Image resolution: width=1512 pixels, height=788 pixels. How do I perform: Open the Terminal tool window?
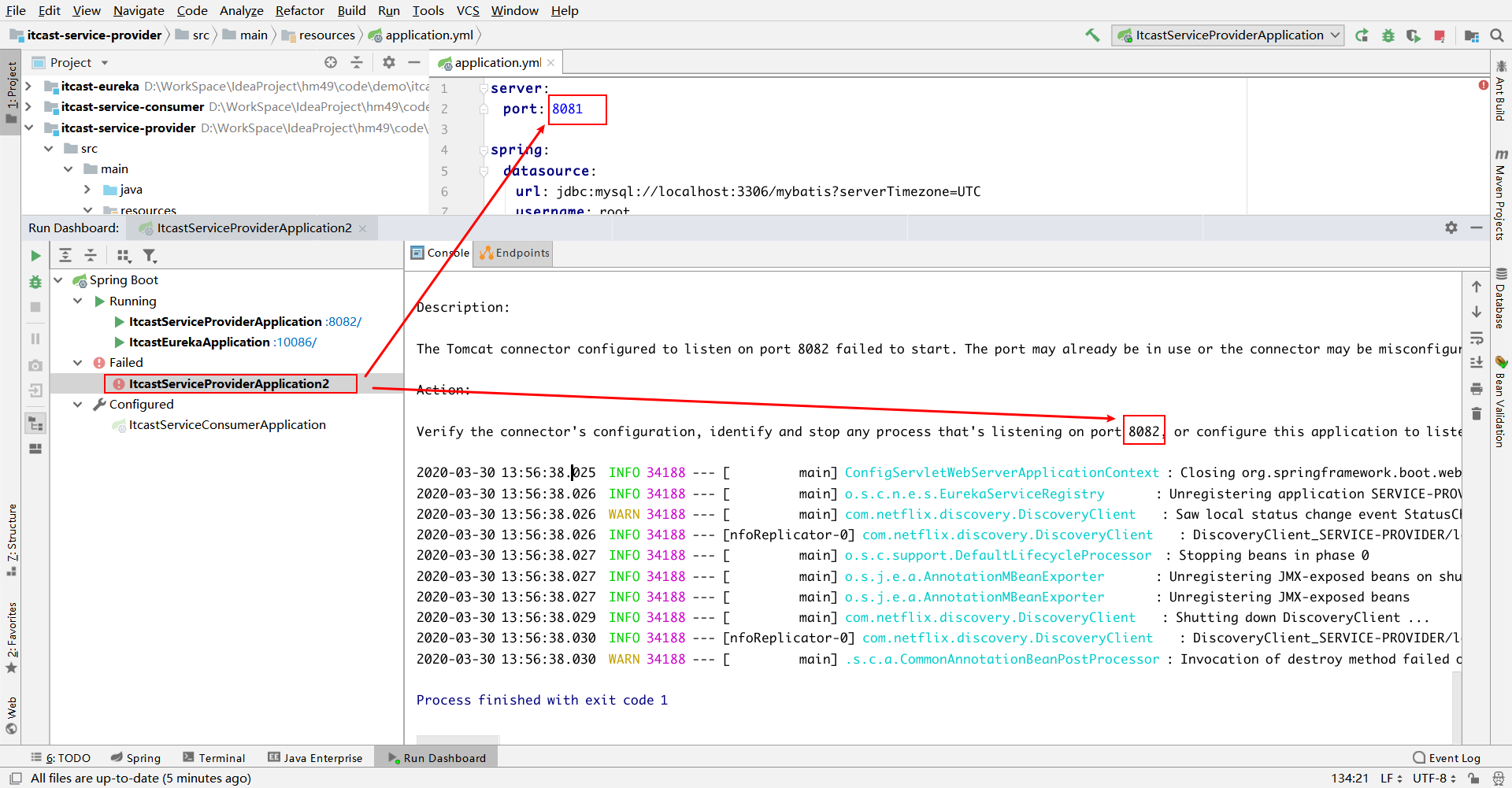(x=214, y=757)
